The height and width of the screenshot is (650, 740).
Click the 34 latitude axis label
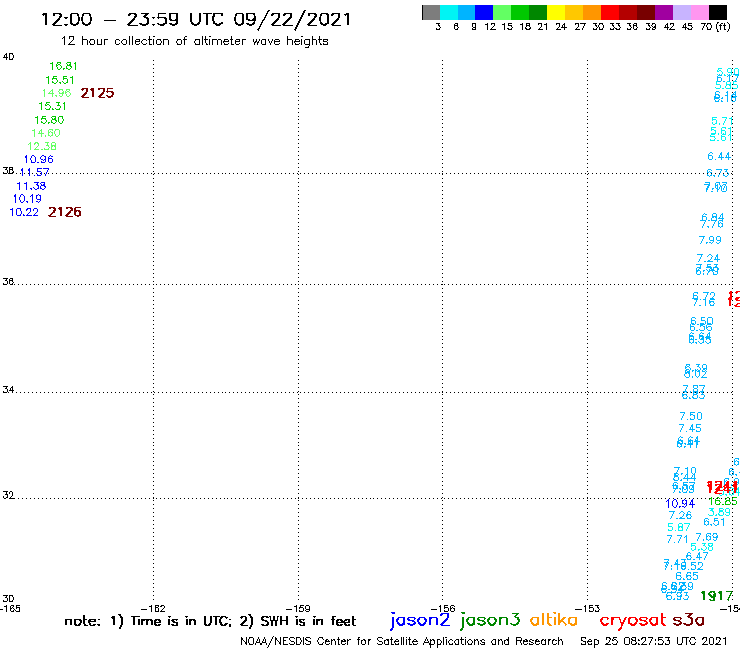(8, 390)
